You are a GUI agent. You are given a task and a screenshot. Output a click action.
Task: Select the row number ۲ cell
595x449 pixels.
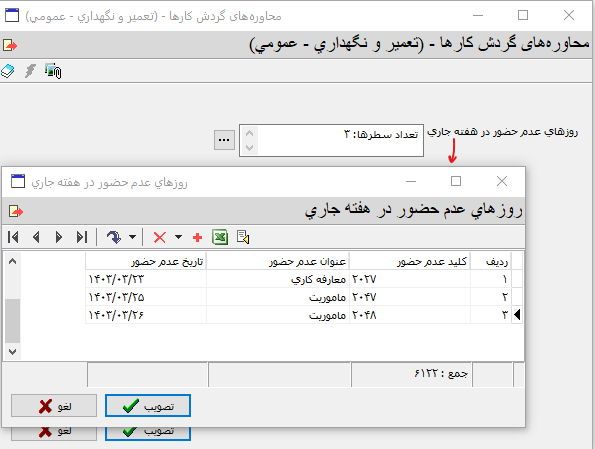tap(491, 297)
